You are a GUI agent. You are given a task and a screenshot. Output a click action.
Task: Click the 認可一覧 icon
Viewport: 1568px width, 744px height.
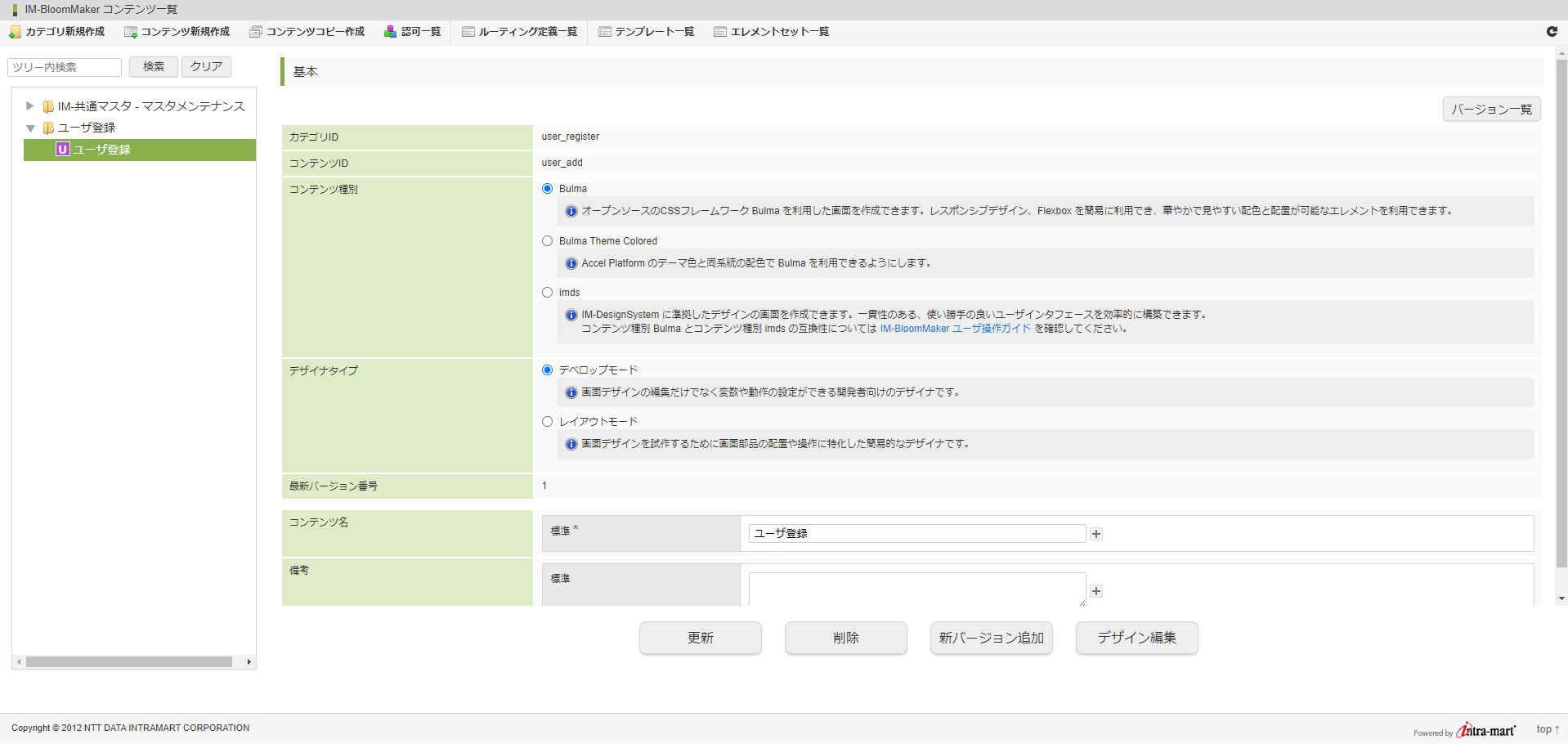(x=391, y=32)
